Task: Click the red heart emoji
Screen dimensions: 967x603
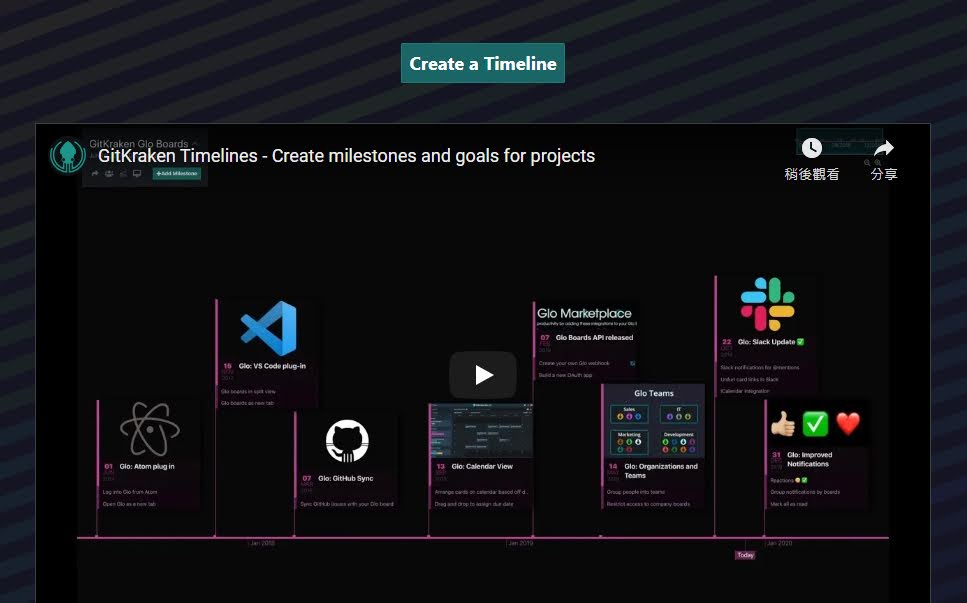Action: [848, 424]
